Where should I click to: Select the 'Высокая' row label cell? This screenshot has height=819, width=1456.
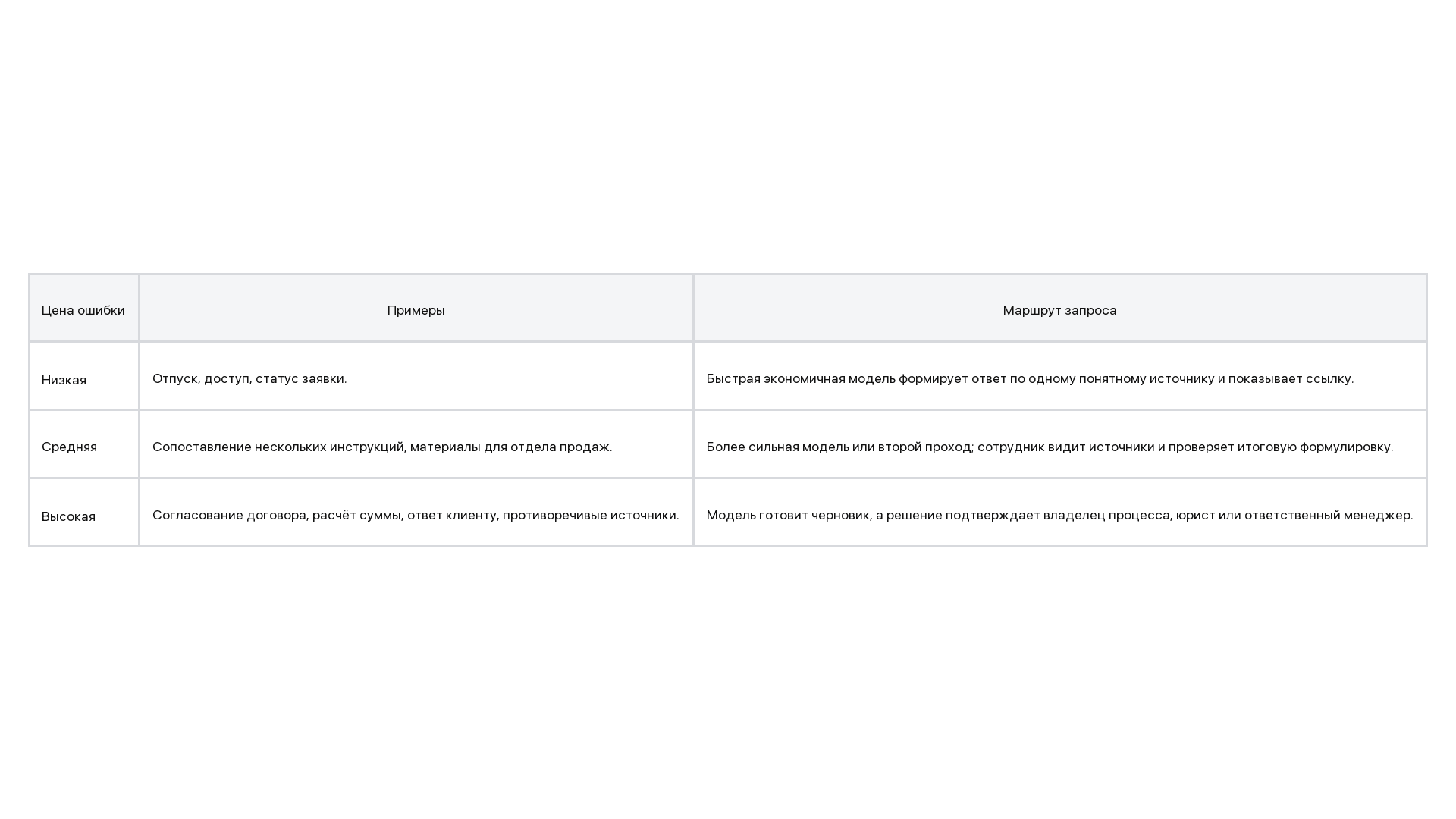(x=83, y=513)
